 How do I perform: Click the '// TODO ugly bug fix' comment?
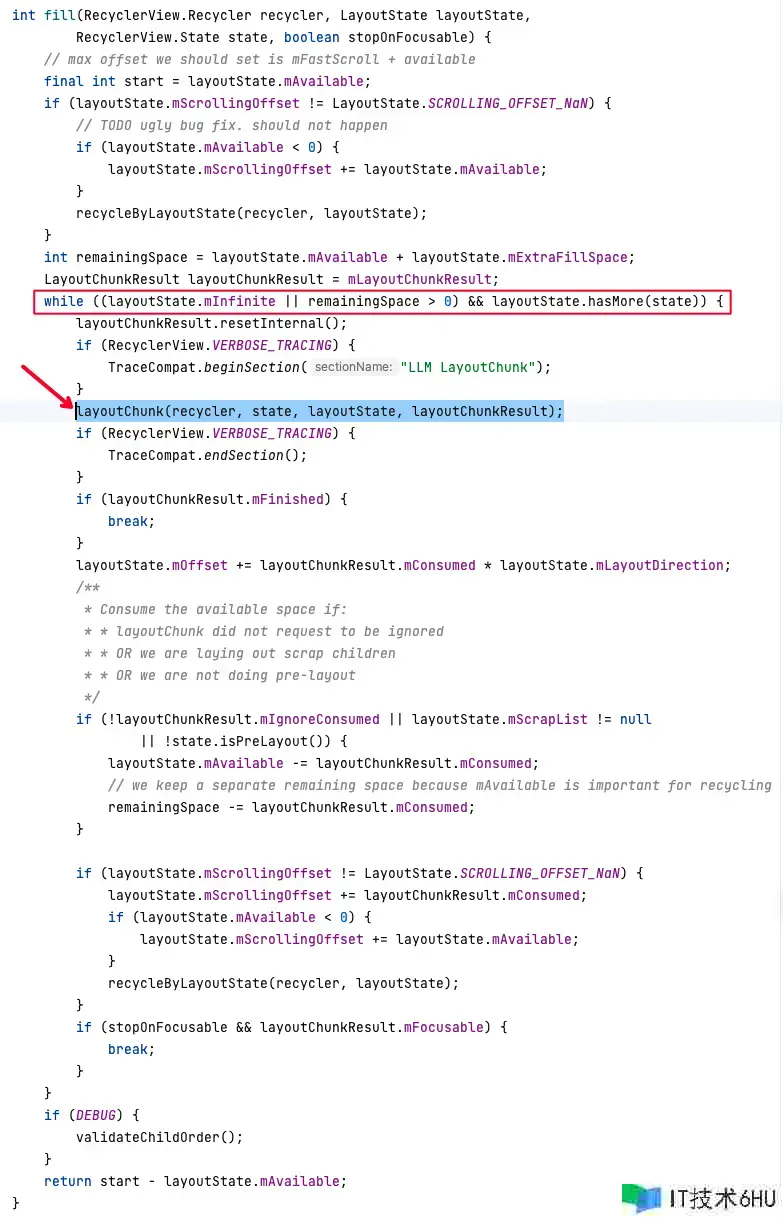pyautogui.click(x=232, y=125)
